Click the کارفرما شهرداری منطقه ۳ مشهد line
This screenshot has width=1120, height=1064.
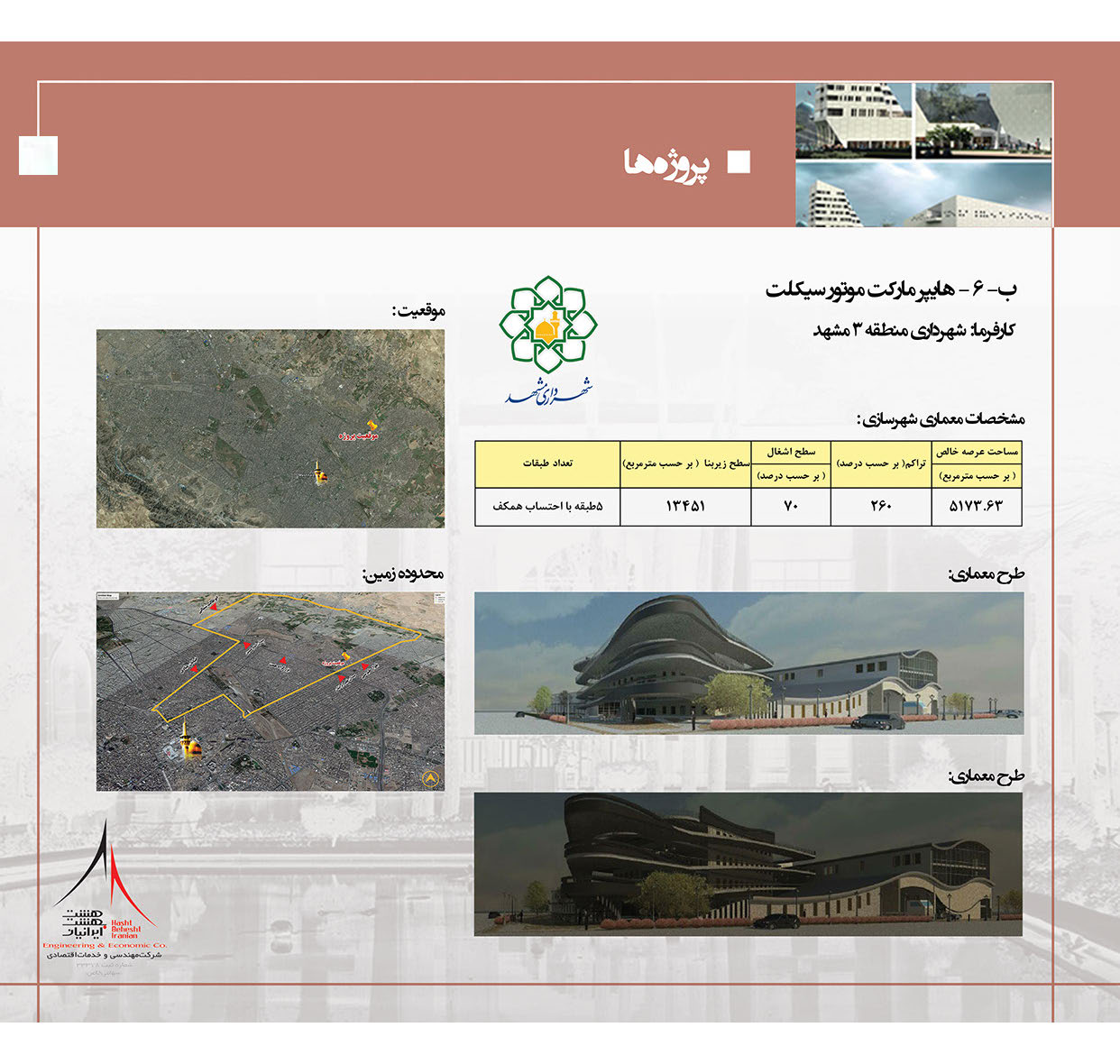pyautogui.click(x=913, y=330)
